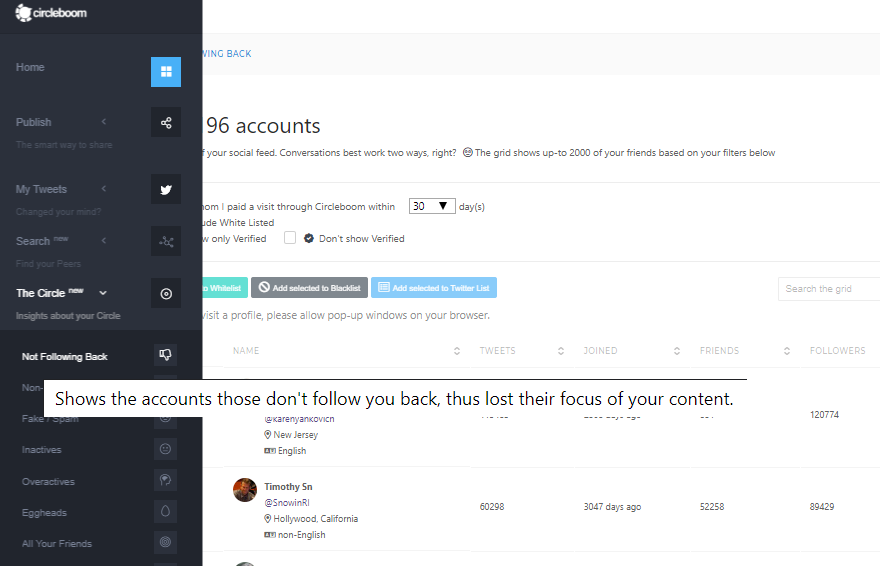The image size is (880, 566).
Task: Click the 89429 followers value
Action: [822, 507]
